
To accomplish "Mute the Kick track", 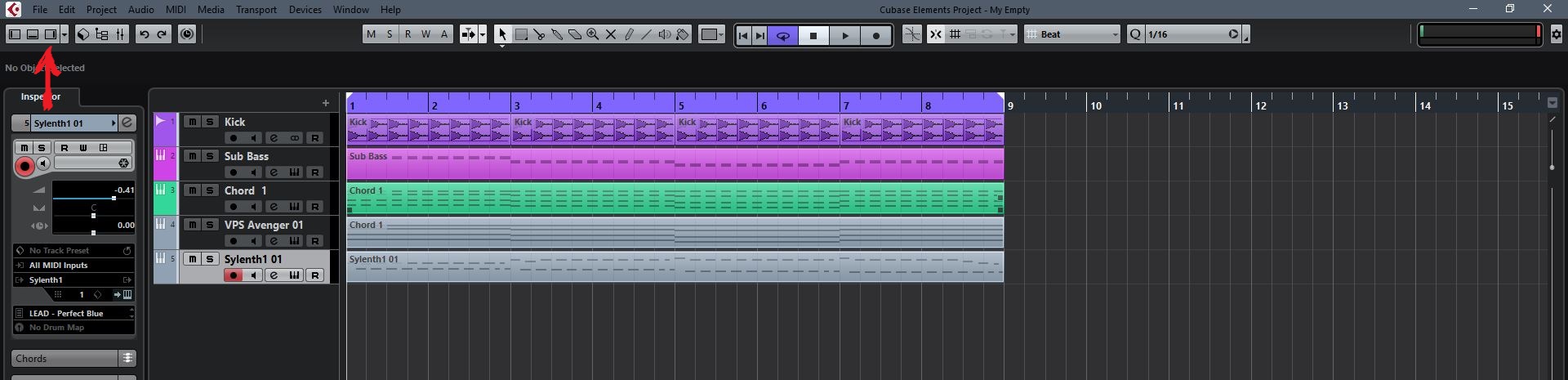I will click(x=192, y=121).
